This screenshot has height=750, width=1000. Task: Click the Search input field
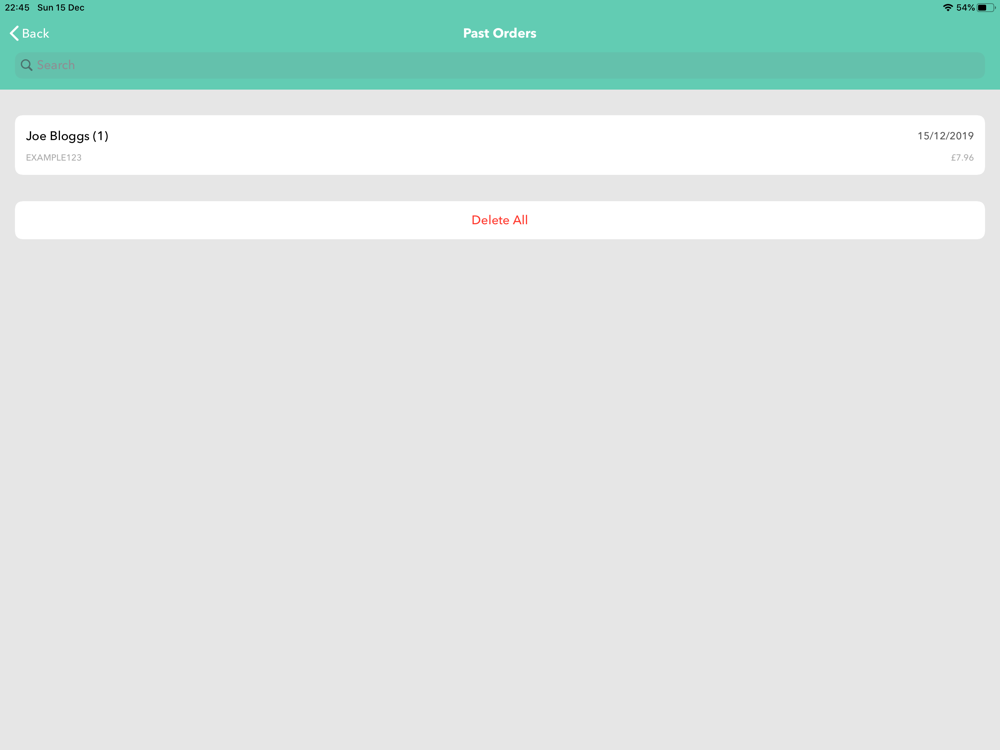[x=499, y=65]
